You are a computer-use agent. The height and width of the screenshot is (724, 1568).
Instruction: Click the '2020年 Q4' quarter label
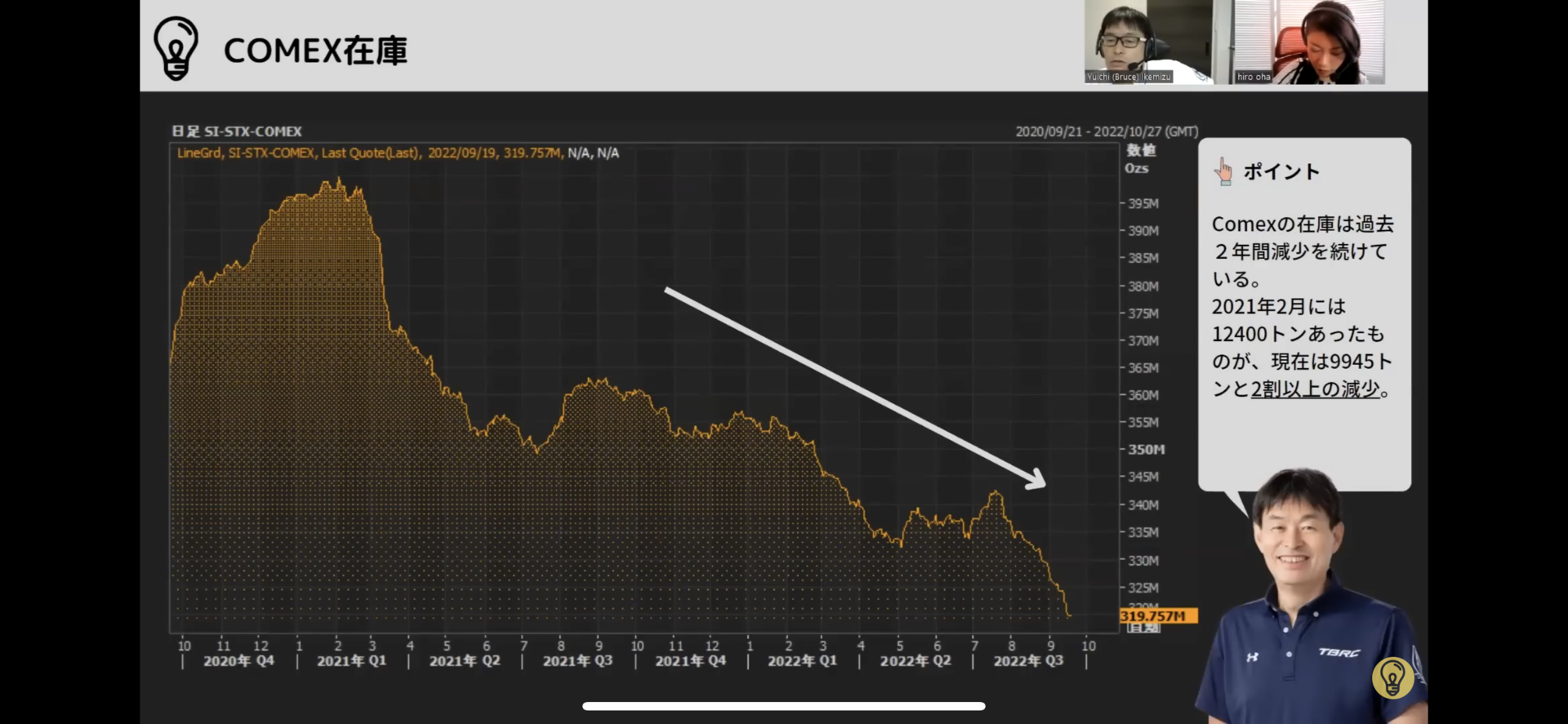(238, 661)
